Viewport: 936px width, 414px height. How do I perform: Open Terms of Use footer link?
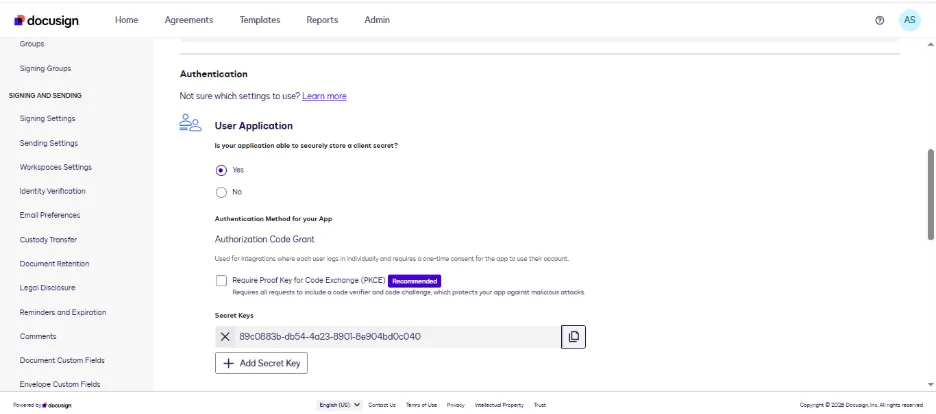coord(421,405)
